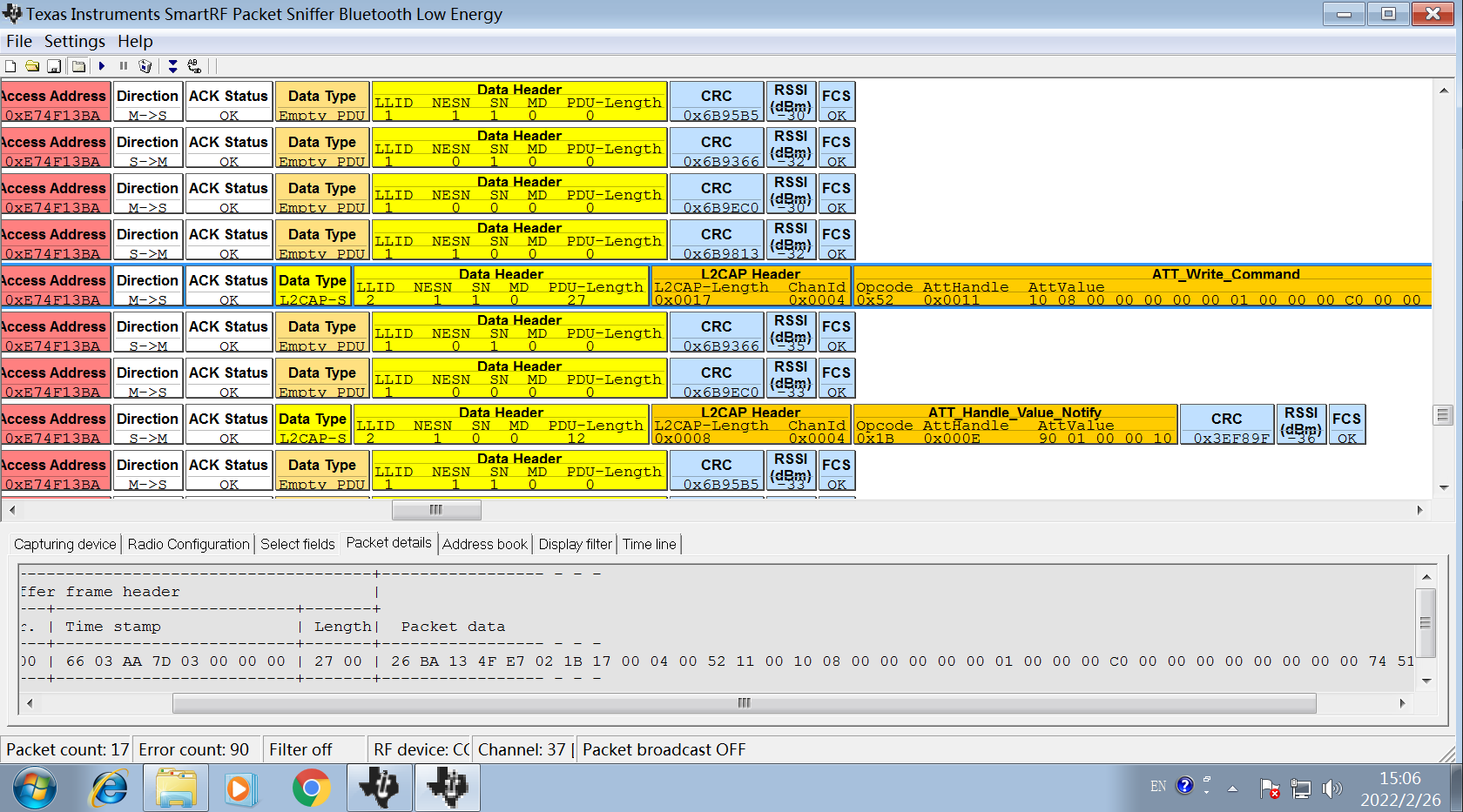Click the packet list horizontal scrollbar thumb
The image size is (1463, 812).
click(x=435, y=510)
